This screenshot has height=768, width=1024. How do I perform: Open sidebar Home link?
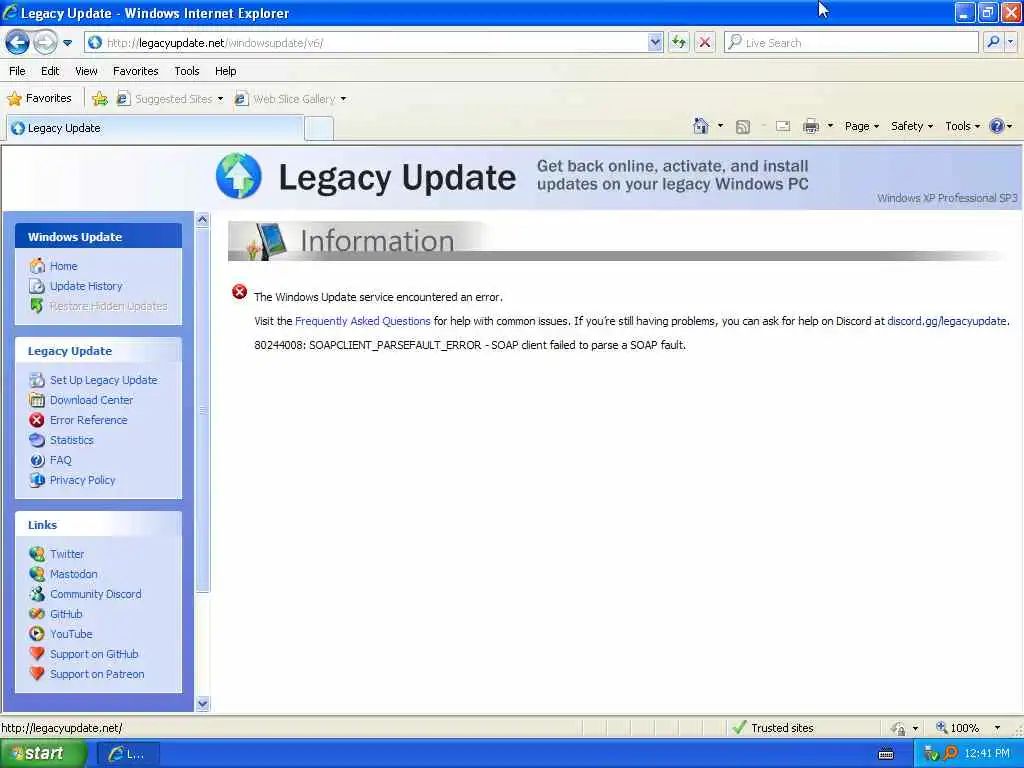[x=63, y=266]
